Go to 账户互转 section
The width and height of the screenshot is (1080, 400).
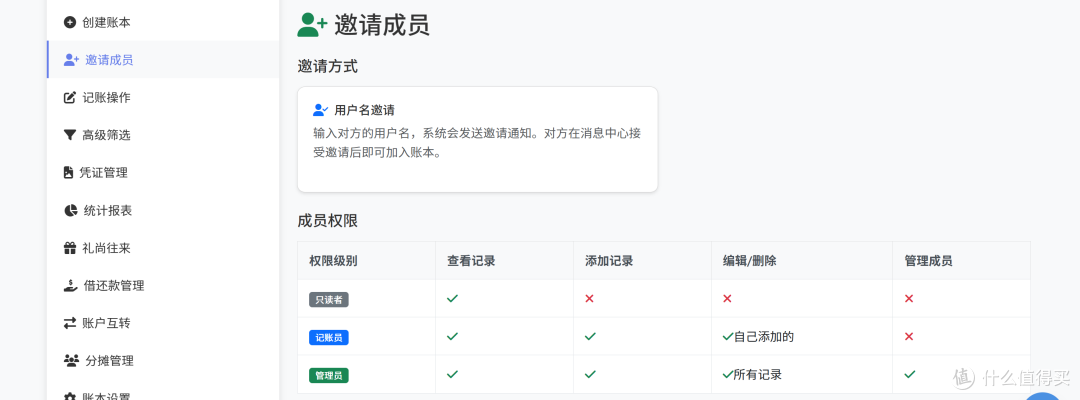[163, 323]
